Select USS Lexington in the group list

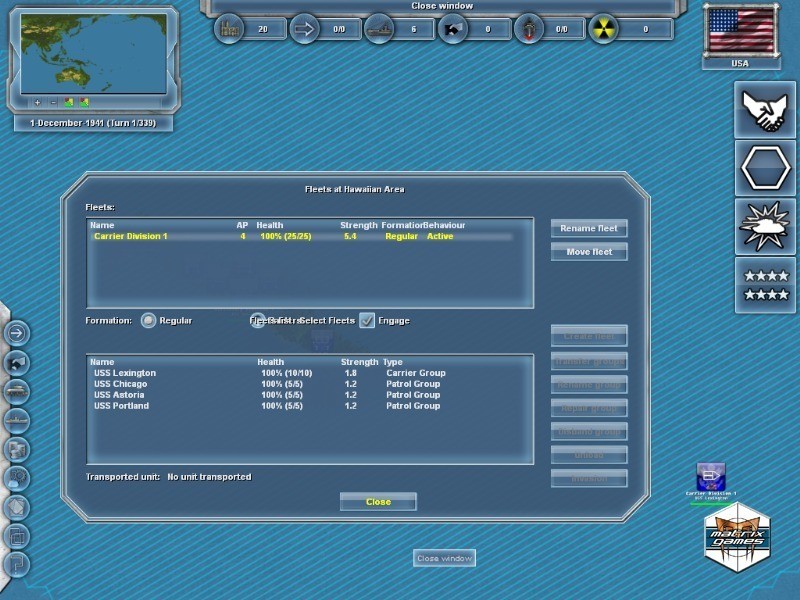(x=125, y=373)
